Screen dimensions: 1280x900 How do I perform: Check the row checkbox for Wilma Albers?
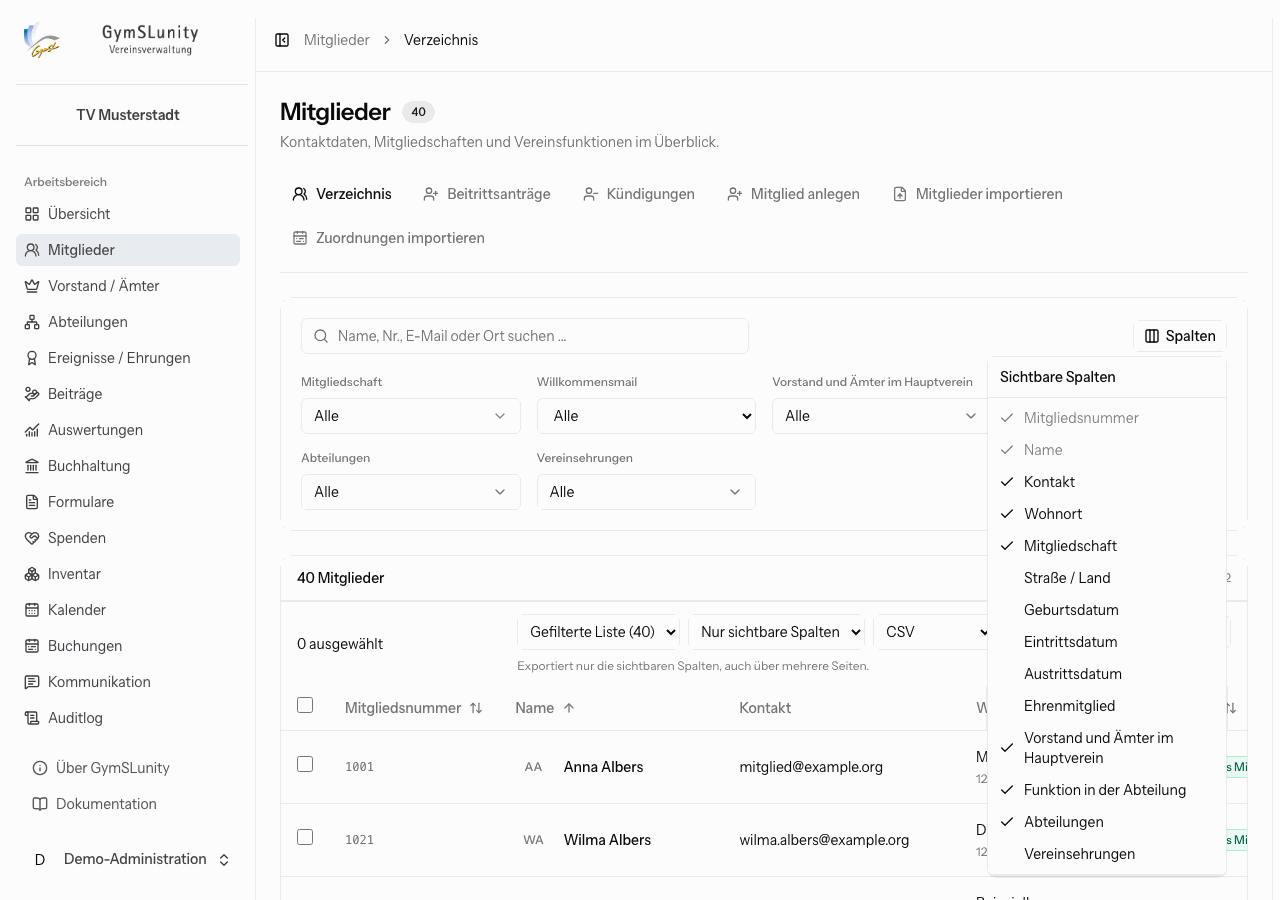coord(305,837)
